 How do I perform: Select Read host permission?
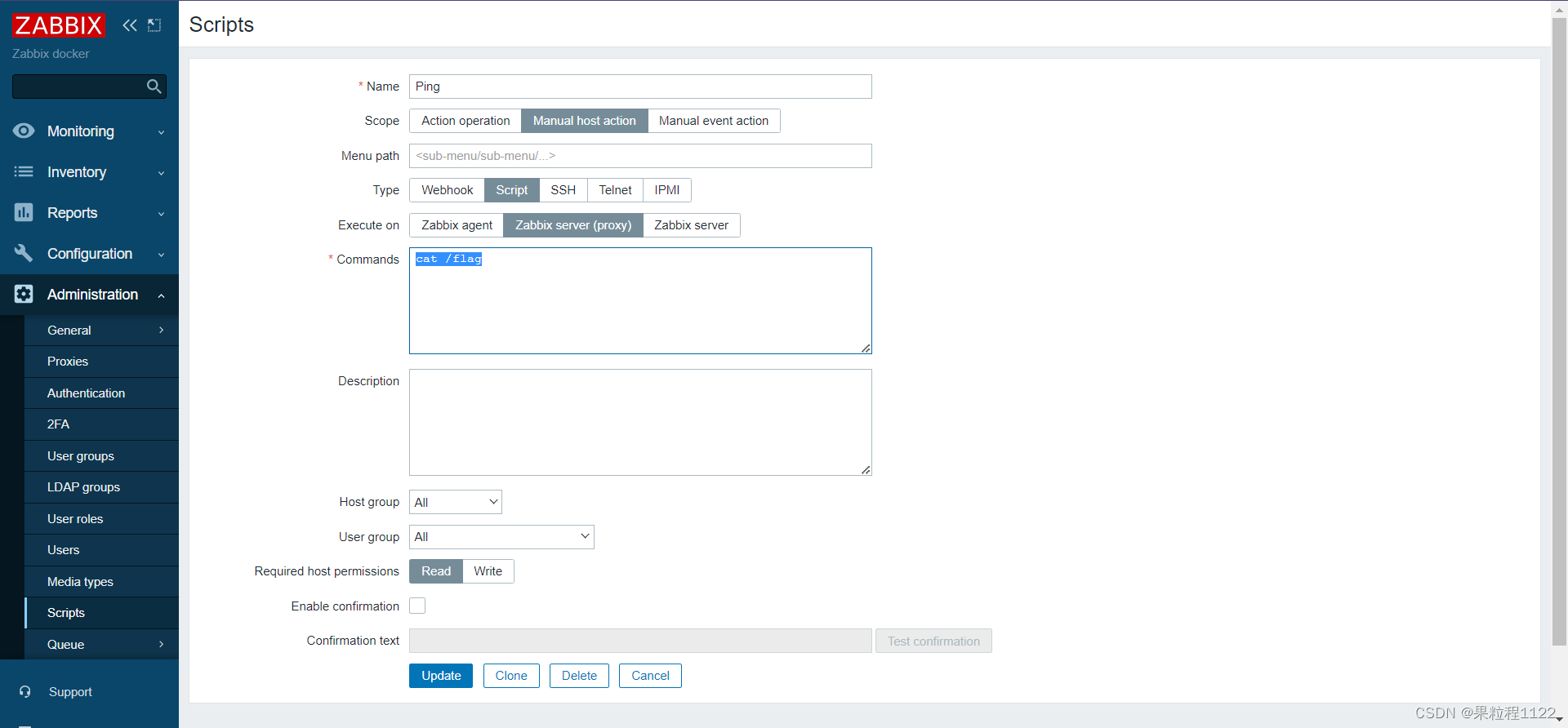[436, 571]
